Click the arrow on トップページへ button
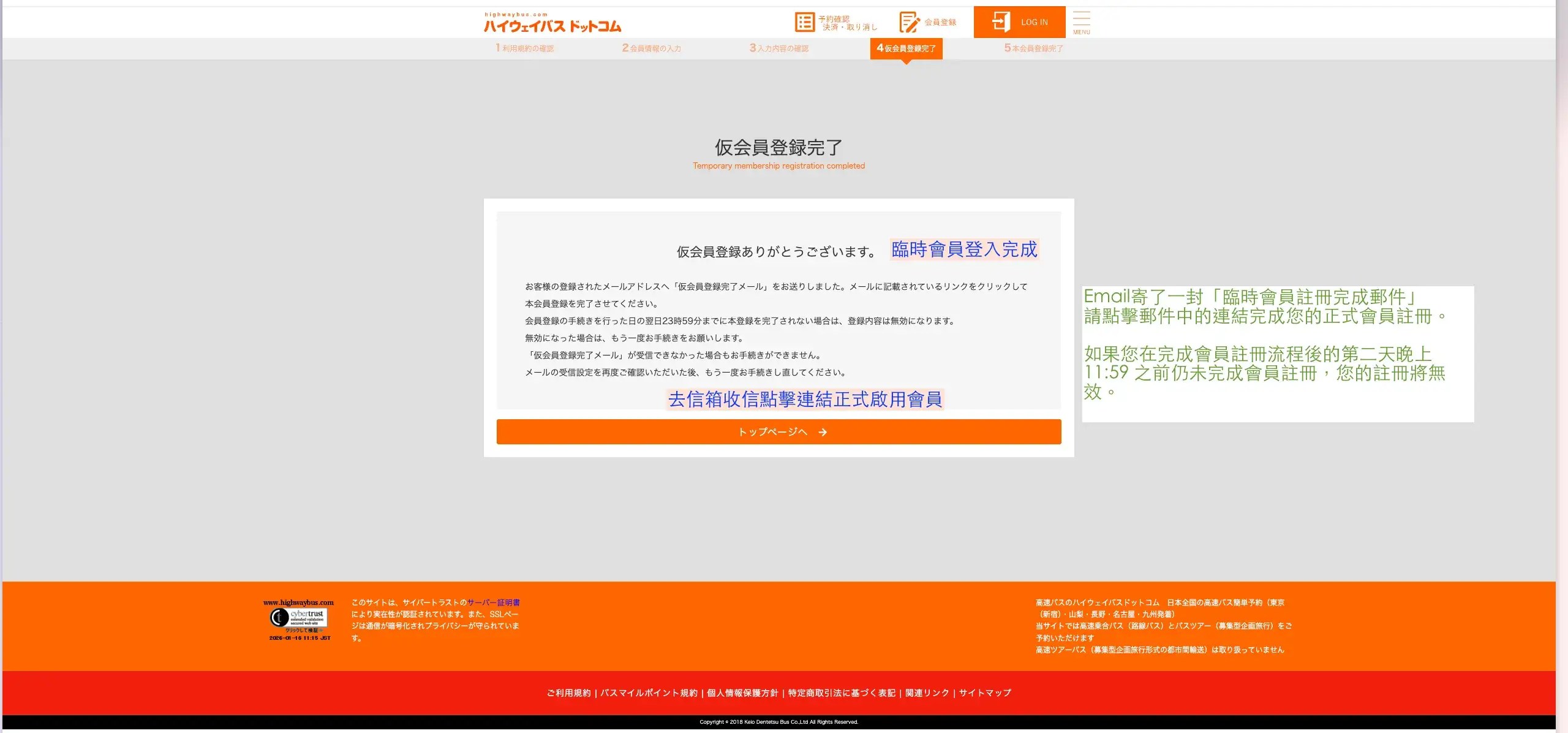1568x733 pixels. click(x=823, y=431)
